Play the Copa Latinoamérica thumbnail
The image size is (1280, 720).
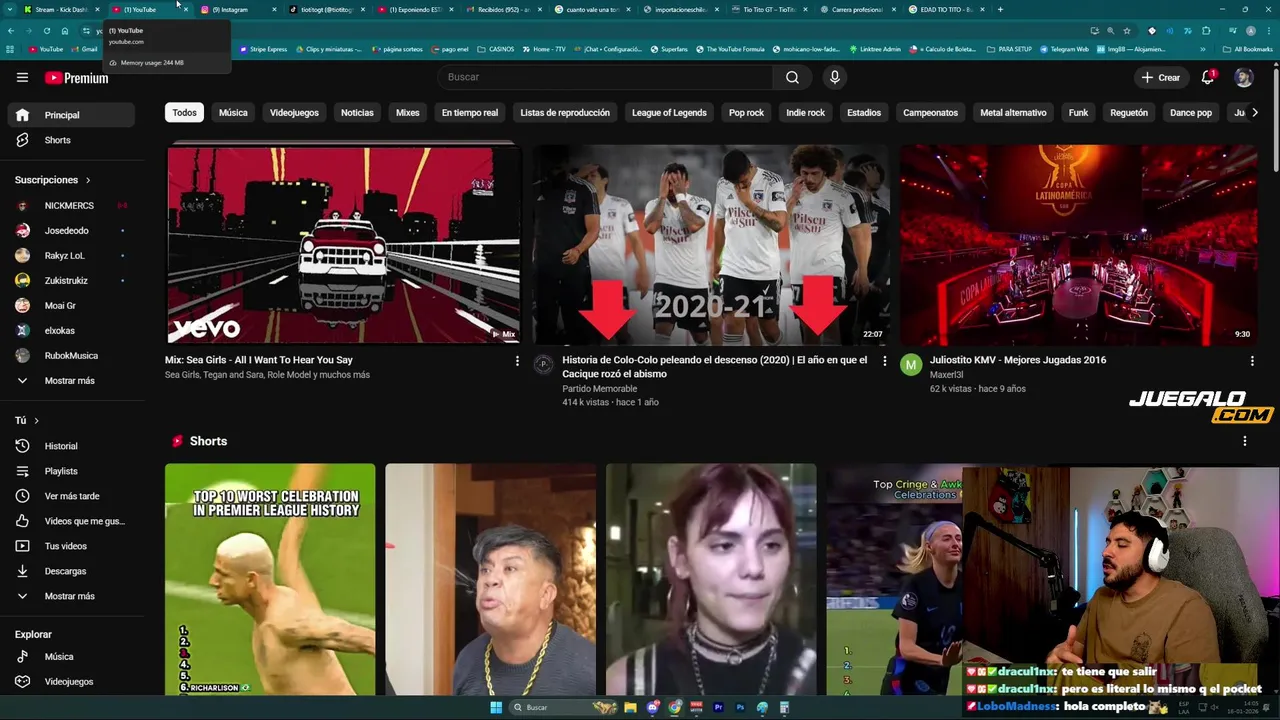1079,245
